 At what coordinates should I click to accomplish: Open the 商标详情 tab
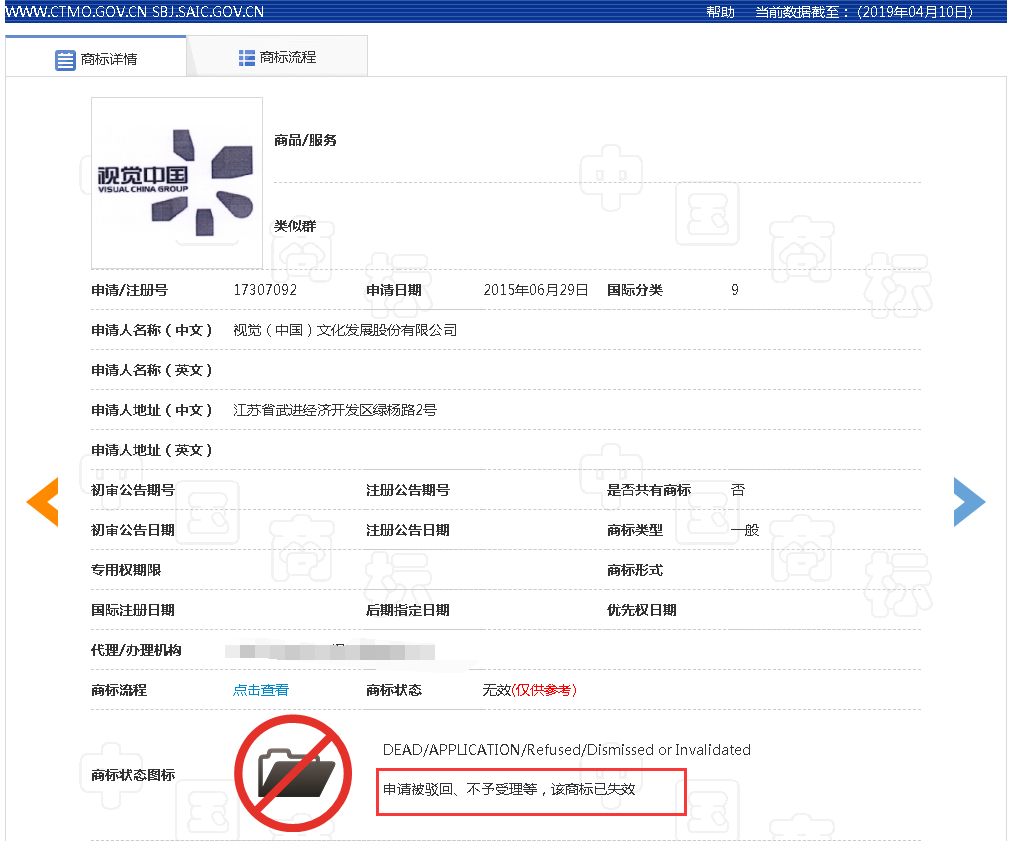(96, 58)
